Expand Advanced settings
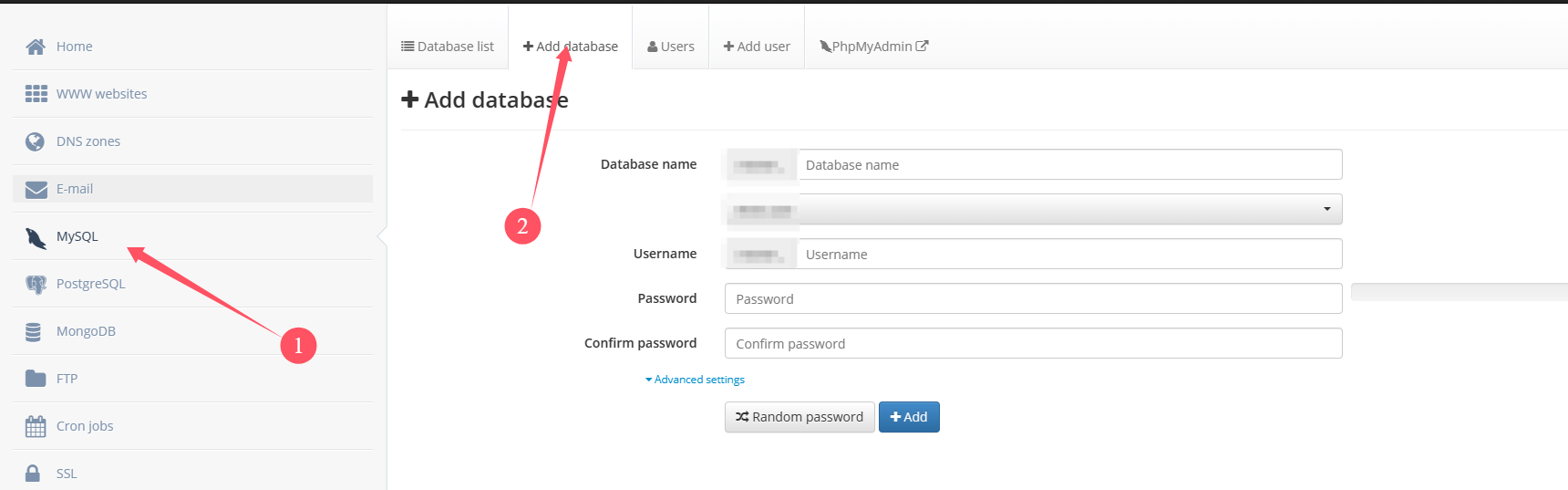Screen dimensions: 1568x490 (695, 380)
